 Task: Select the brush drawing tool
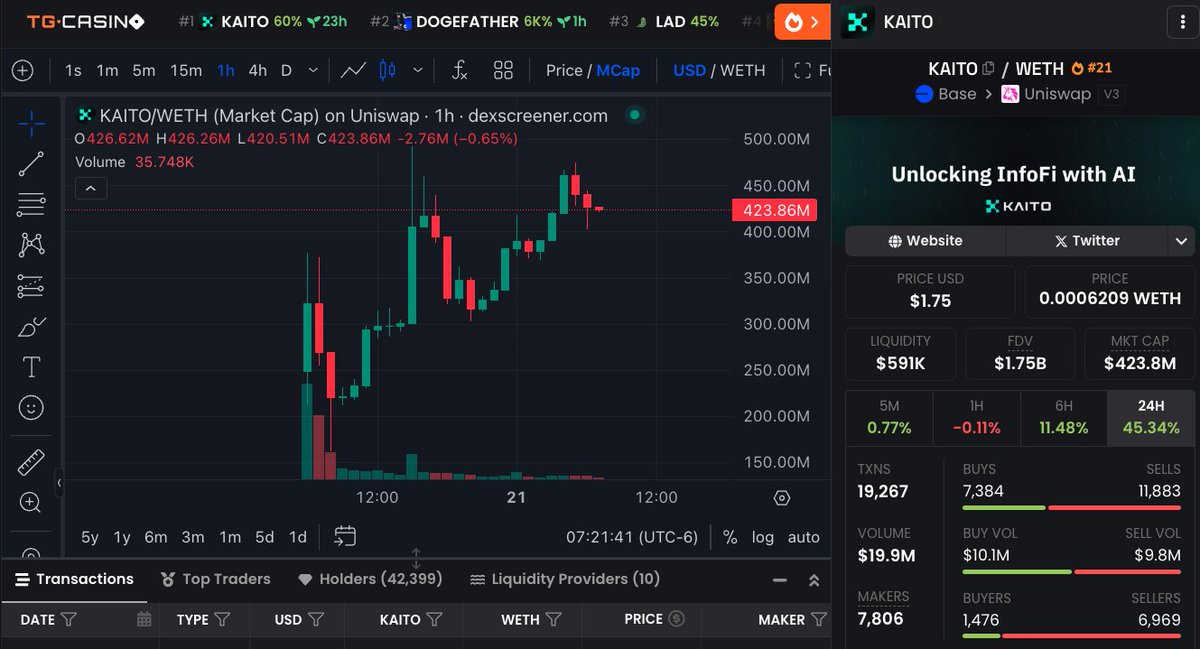click(31, 327)
